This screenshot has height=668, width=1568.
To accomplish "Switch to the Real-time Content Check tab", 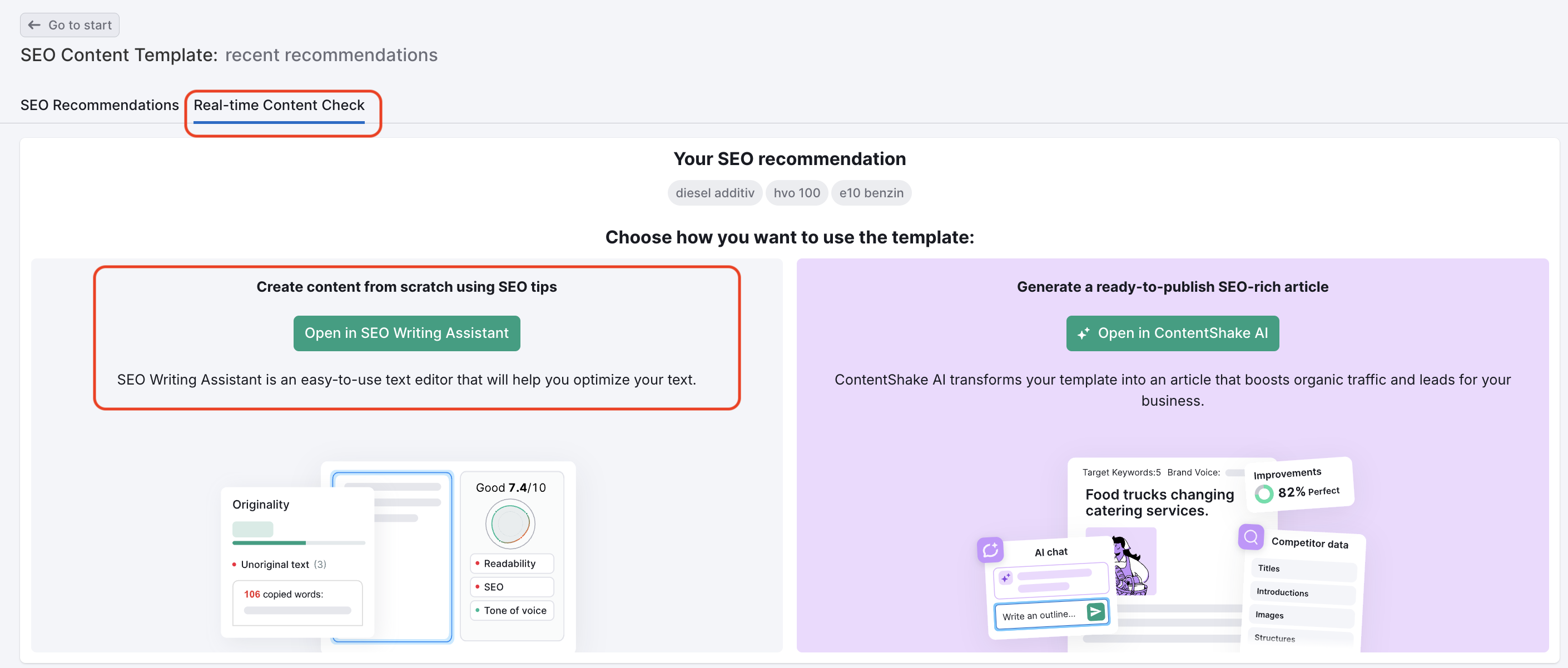I will pyautogui.click(x=279, y=104).
